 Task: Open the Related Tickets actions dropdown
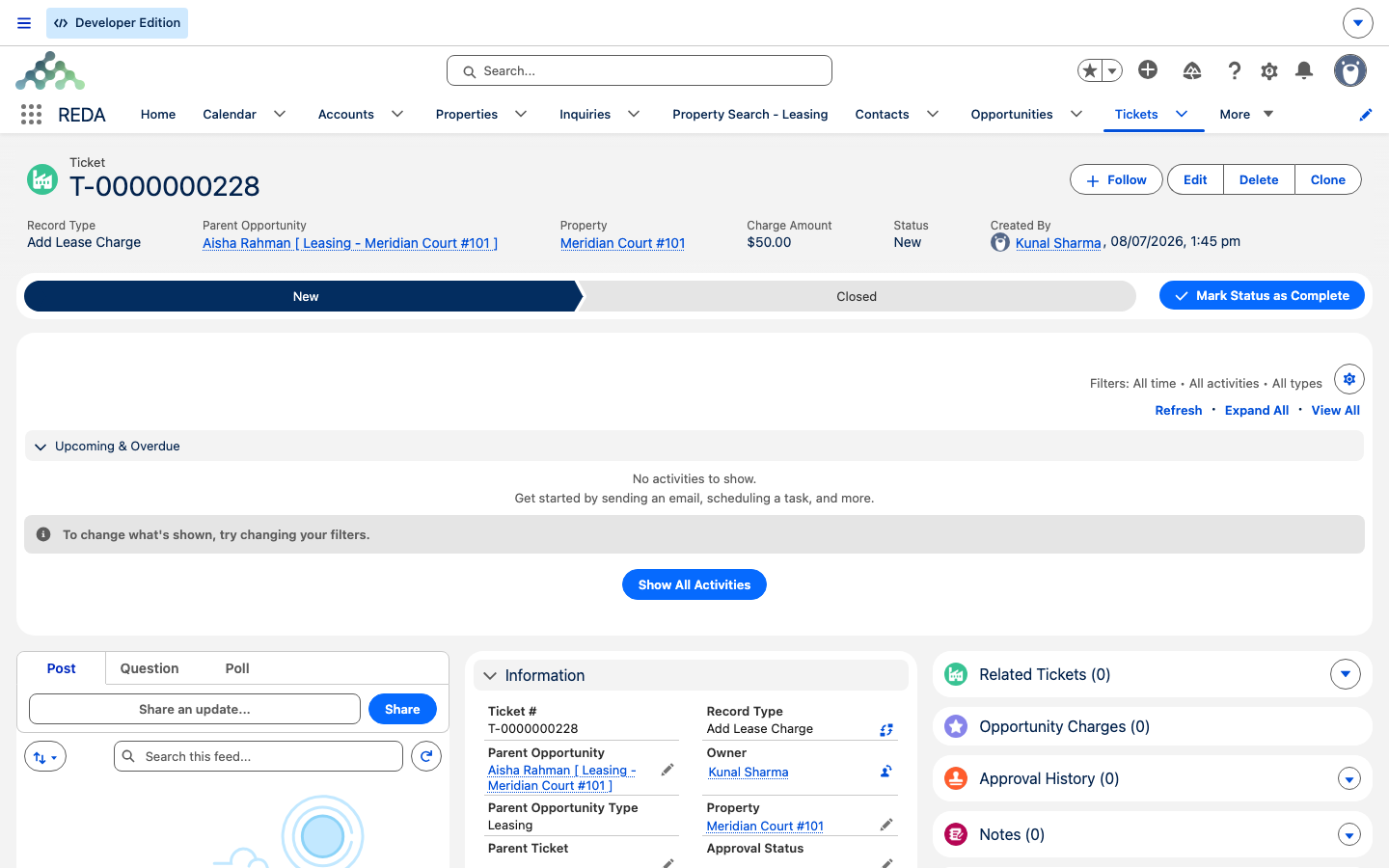pos(1346,674)
